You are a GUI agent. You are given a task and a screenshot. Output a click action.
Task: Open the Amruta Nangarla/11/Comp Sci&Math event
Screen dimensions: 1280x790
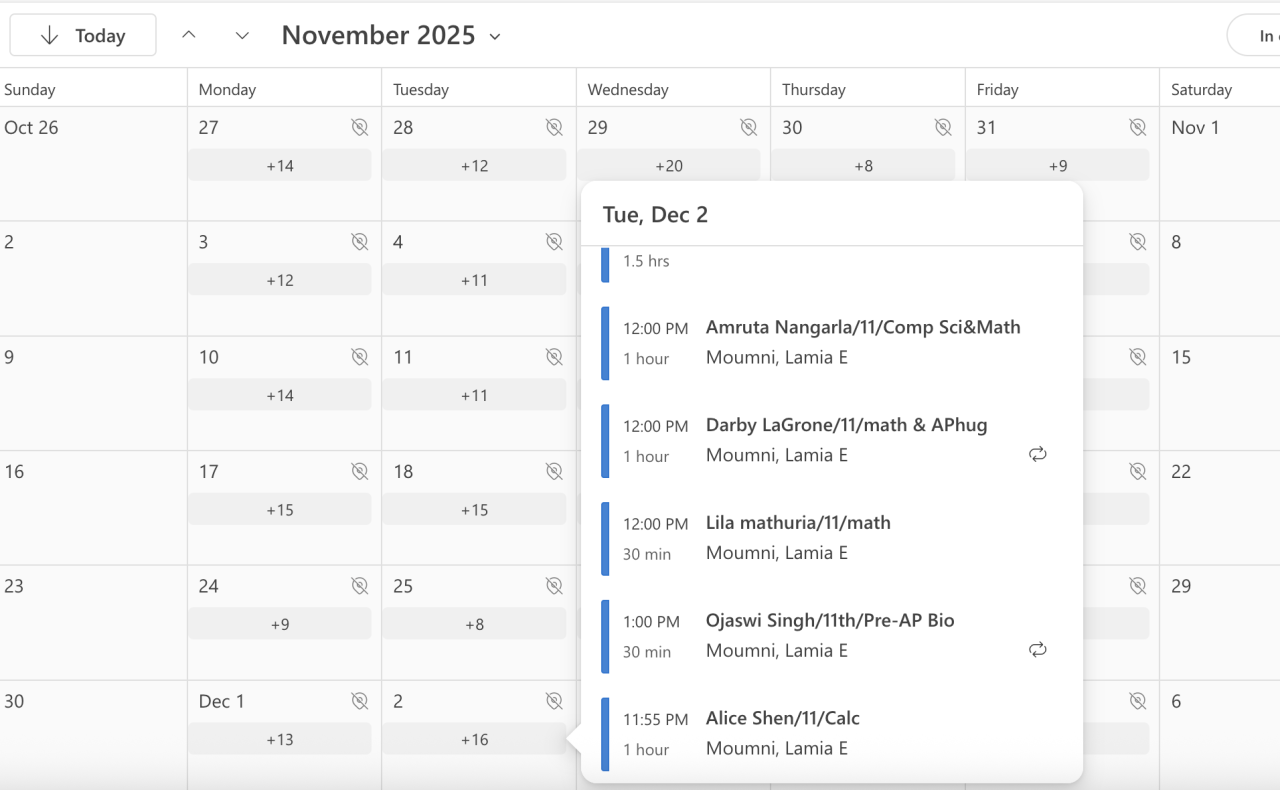862,328
